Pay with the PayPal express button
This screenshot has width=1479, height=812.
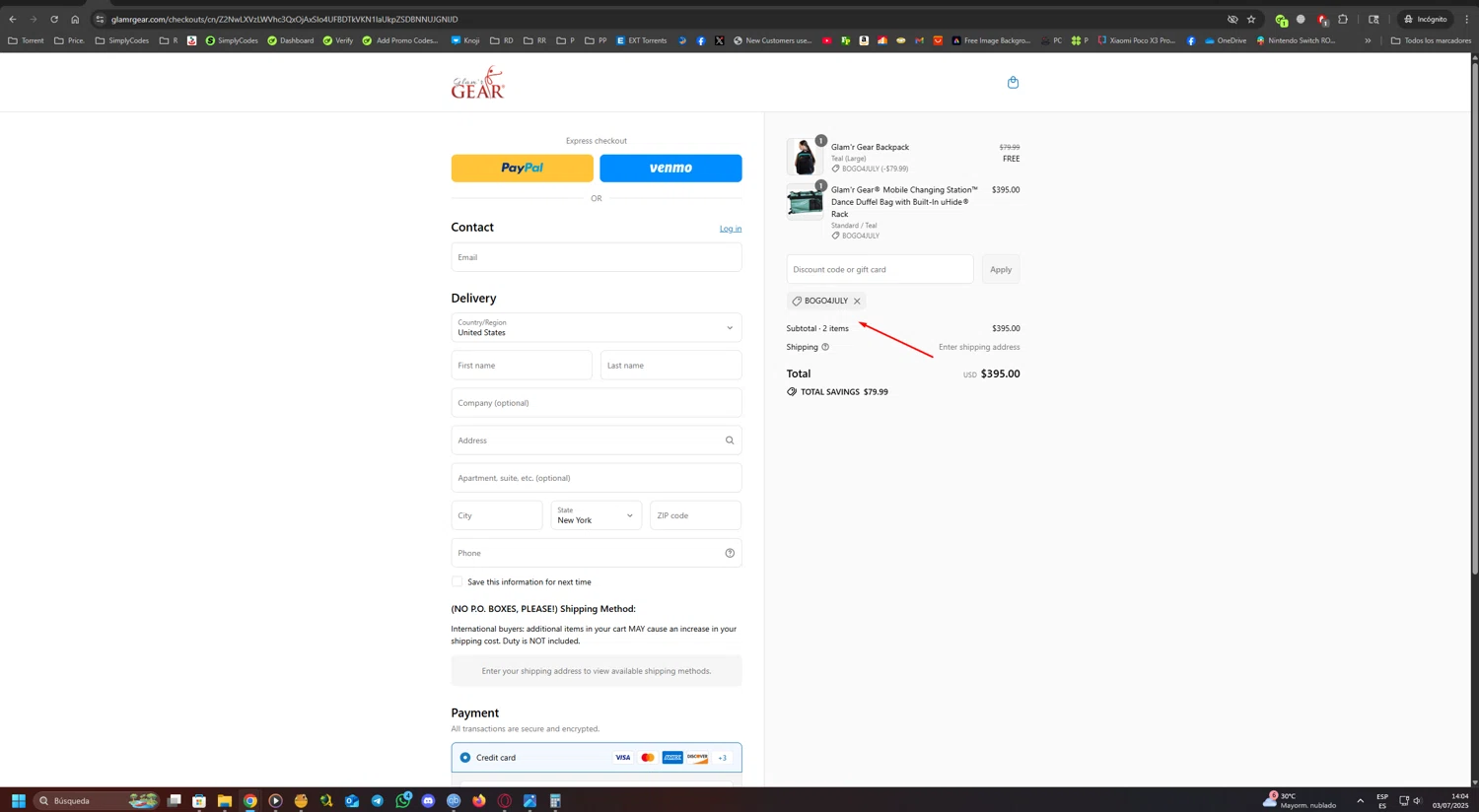523,169
